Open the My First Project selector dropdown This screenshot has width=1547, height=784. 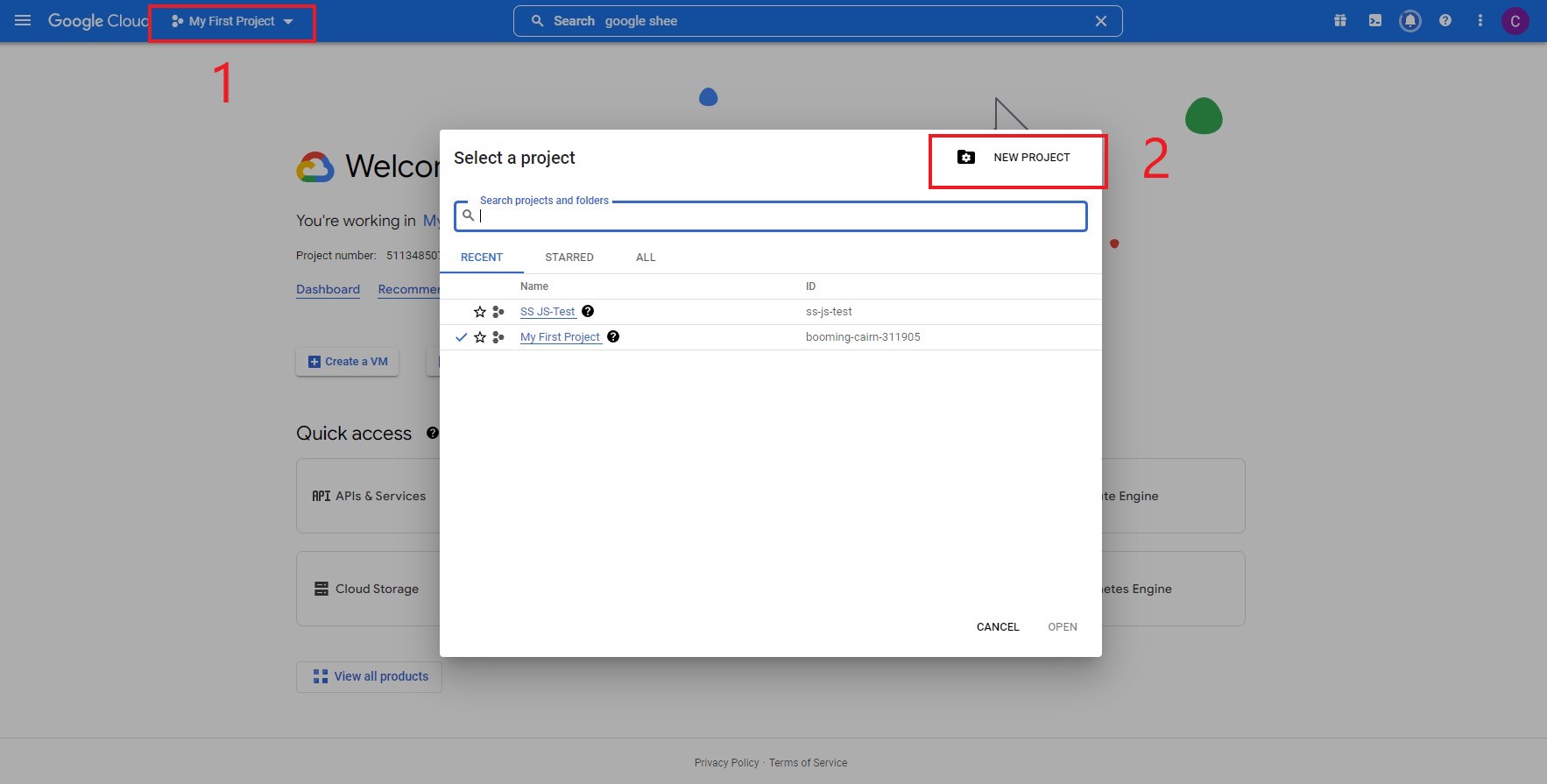pos(232,21)
